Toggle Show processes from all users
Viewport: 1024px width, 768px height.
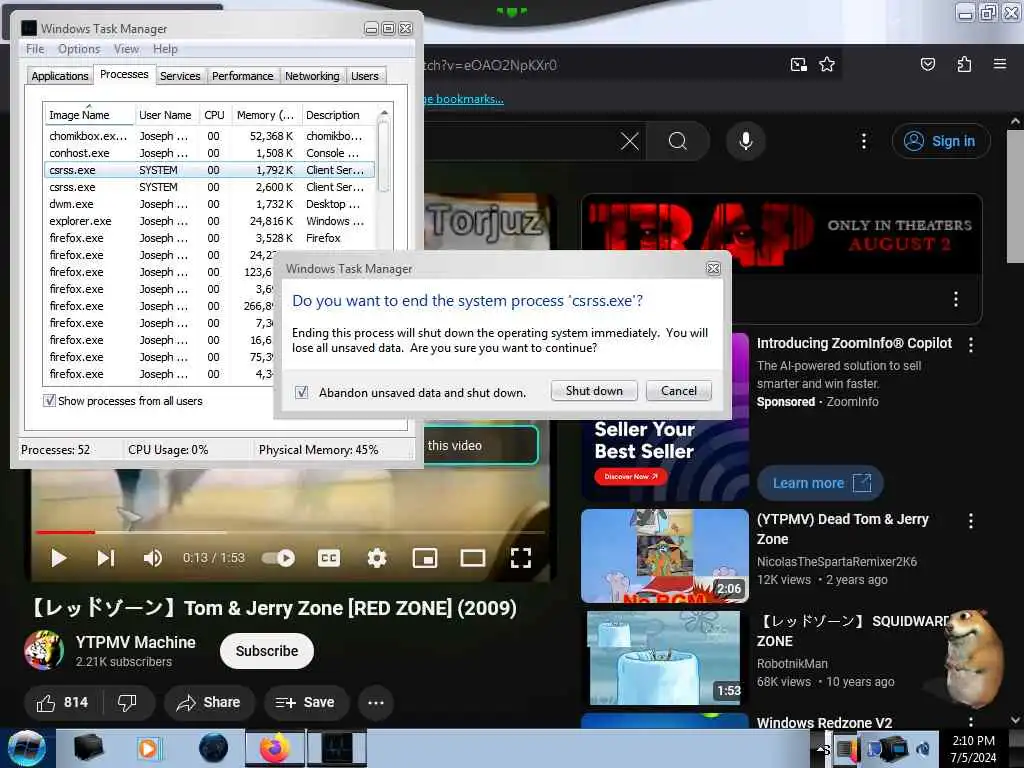(x=49, y=400)
